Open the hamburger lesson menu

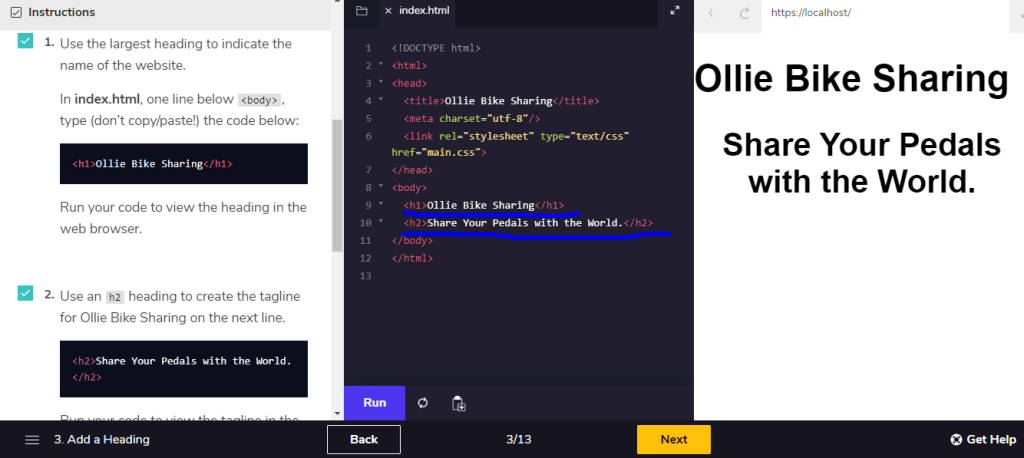point(32,440)
